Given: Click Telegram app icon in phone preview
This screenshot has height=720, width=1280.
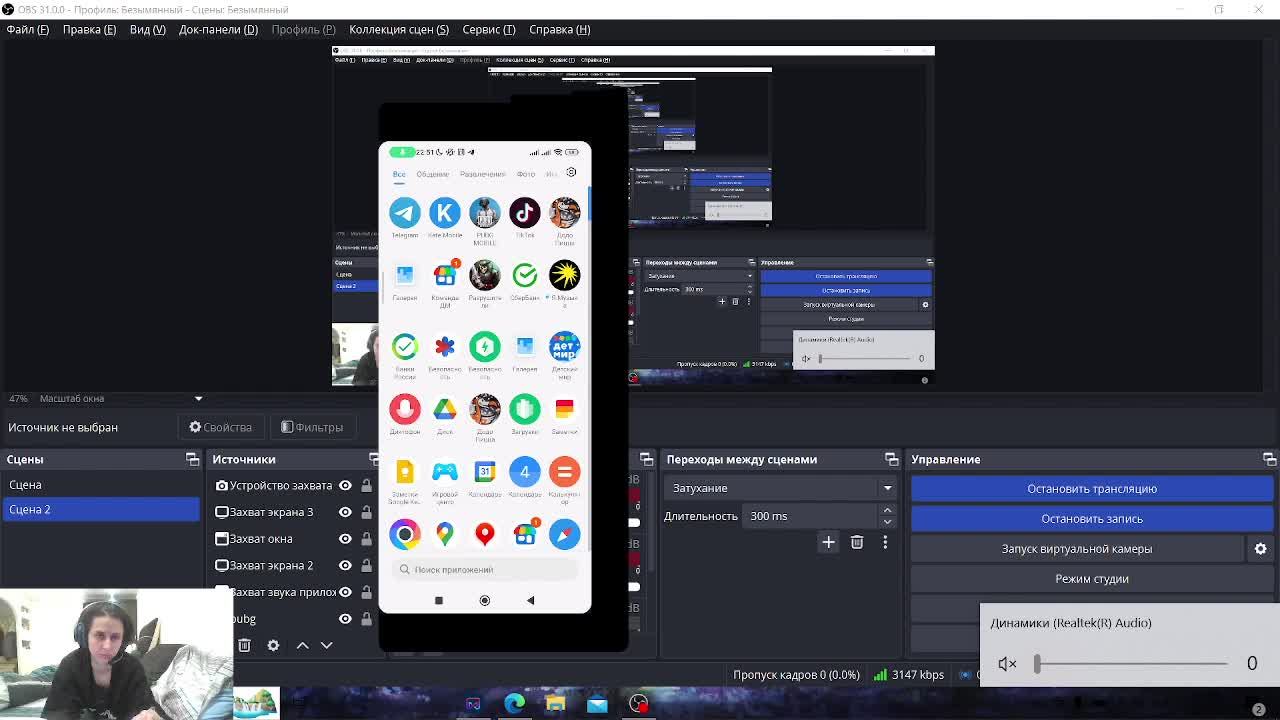Looking at the screenshot, I should point(405,212).
